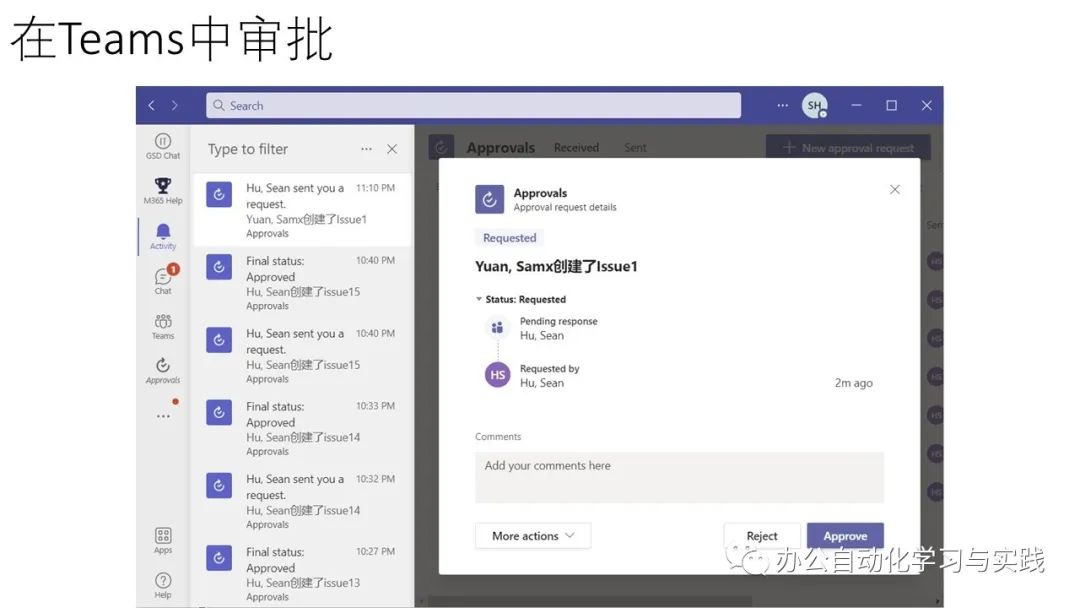Click the Add your comments here field

(x=680, y=480)
